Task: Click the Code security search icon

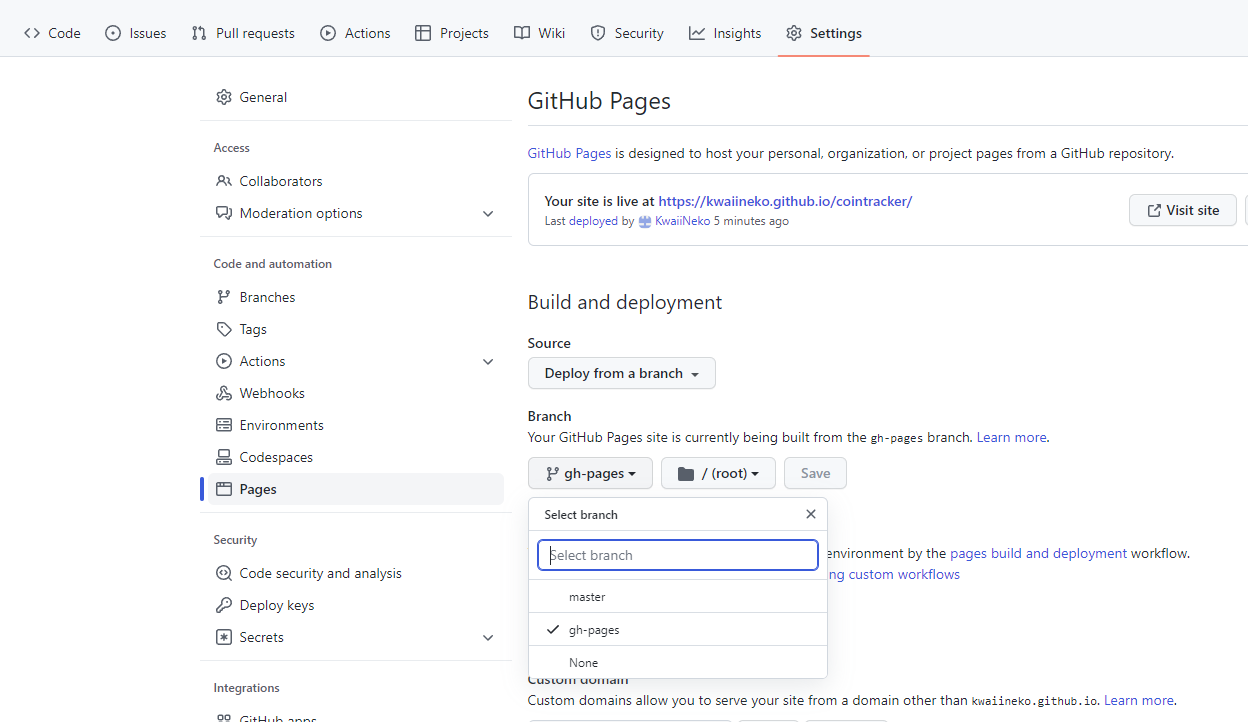Action: click(224, 573)
